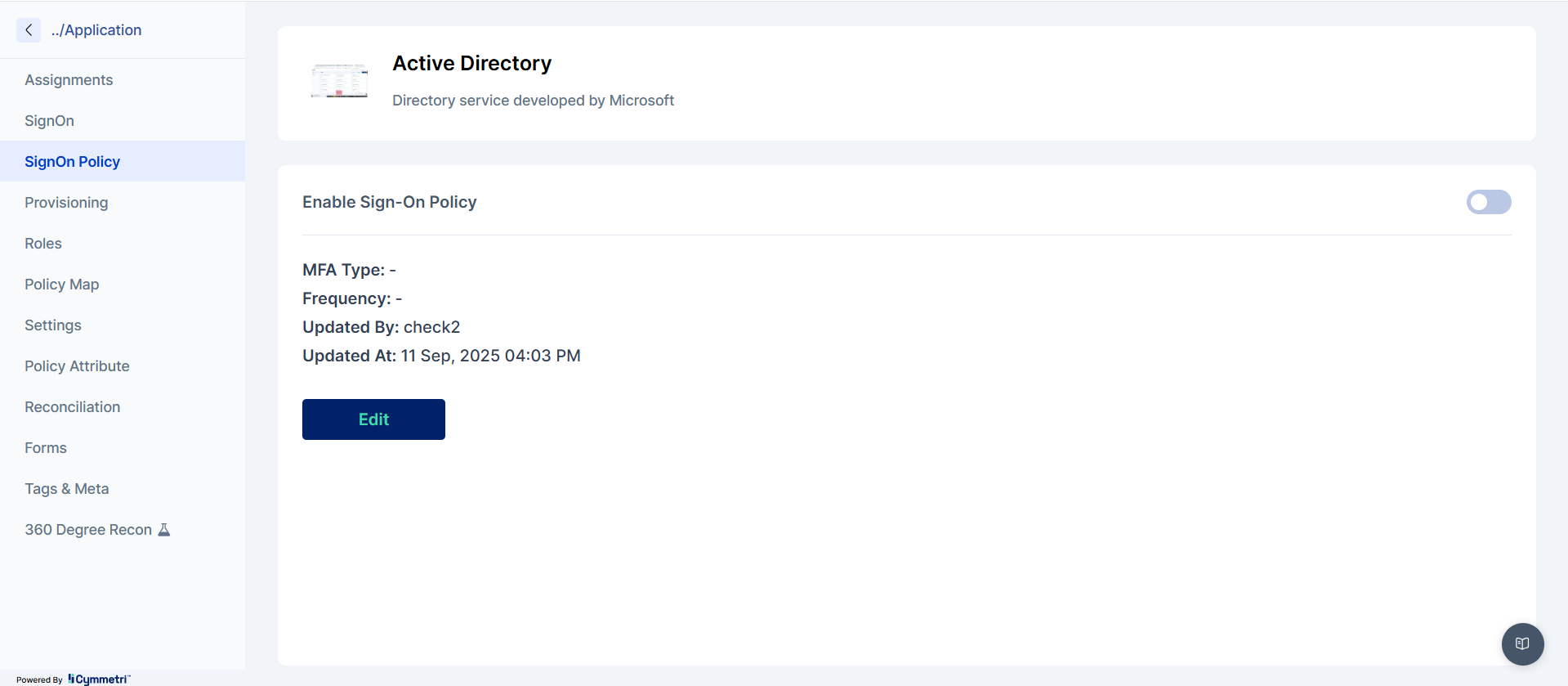This screenshot has width=1568, height=686.
Task: Click the 'Powered By' footer text
Action: pyautogui.click(x=39, y=680)
